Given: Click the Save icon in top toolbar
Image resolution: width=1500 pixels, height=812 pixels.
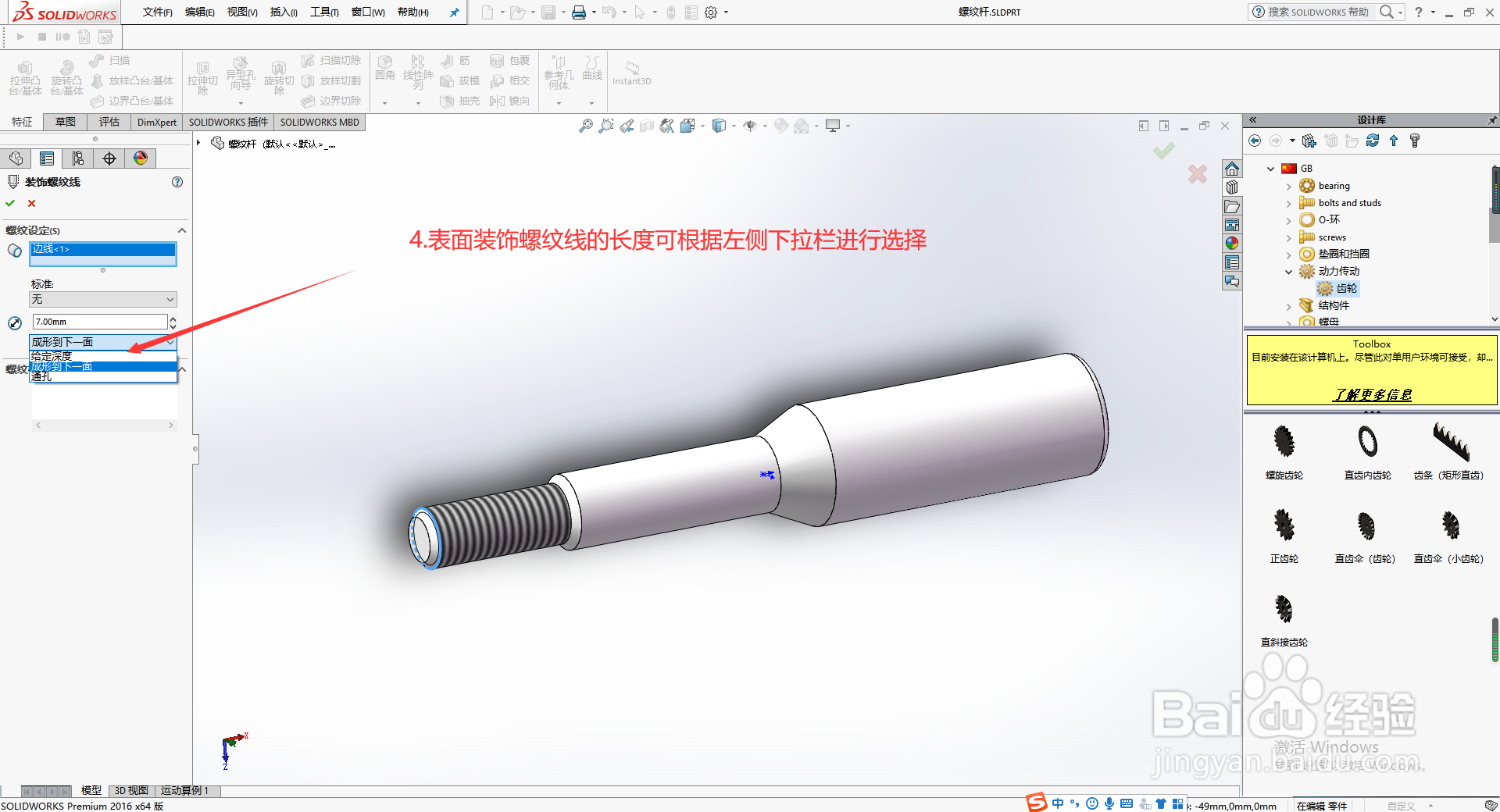Looking at the screenshot, I should tap(548, 12).
